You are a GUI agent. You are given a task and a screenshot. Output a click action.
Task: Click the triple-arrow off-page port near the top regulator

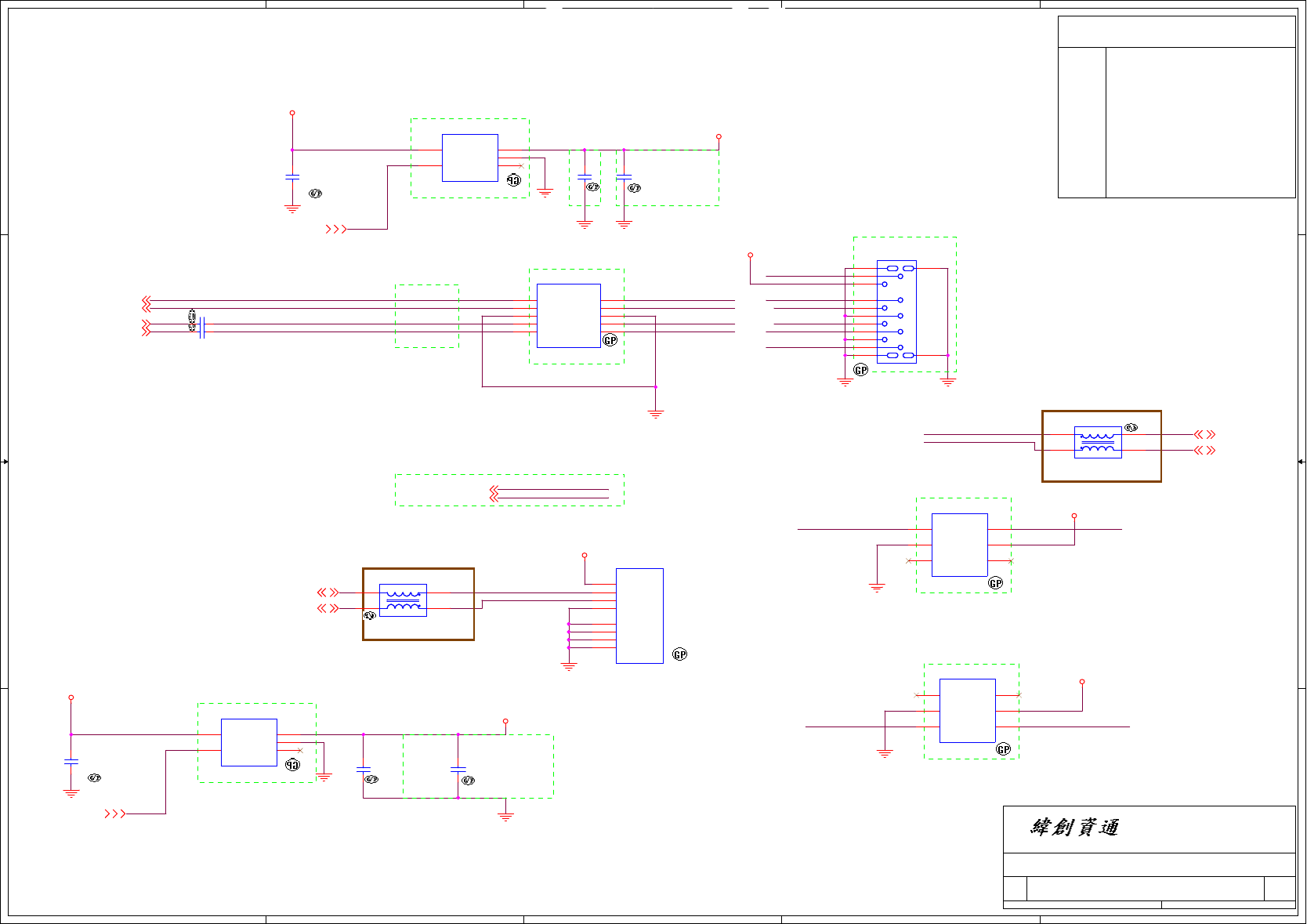pyautogui.click(x=336, y=229)
